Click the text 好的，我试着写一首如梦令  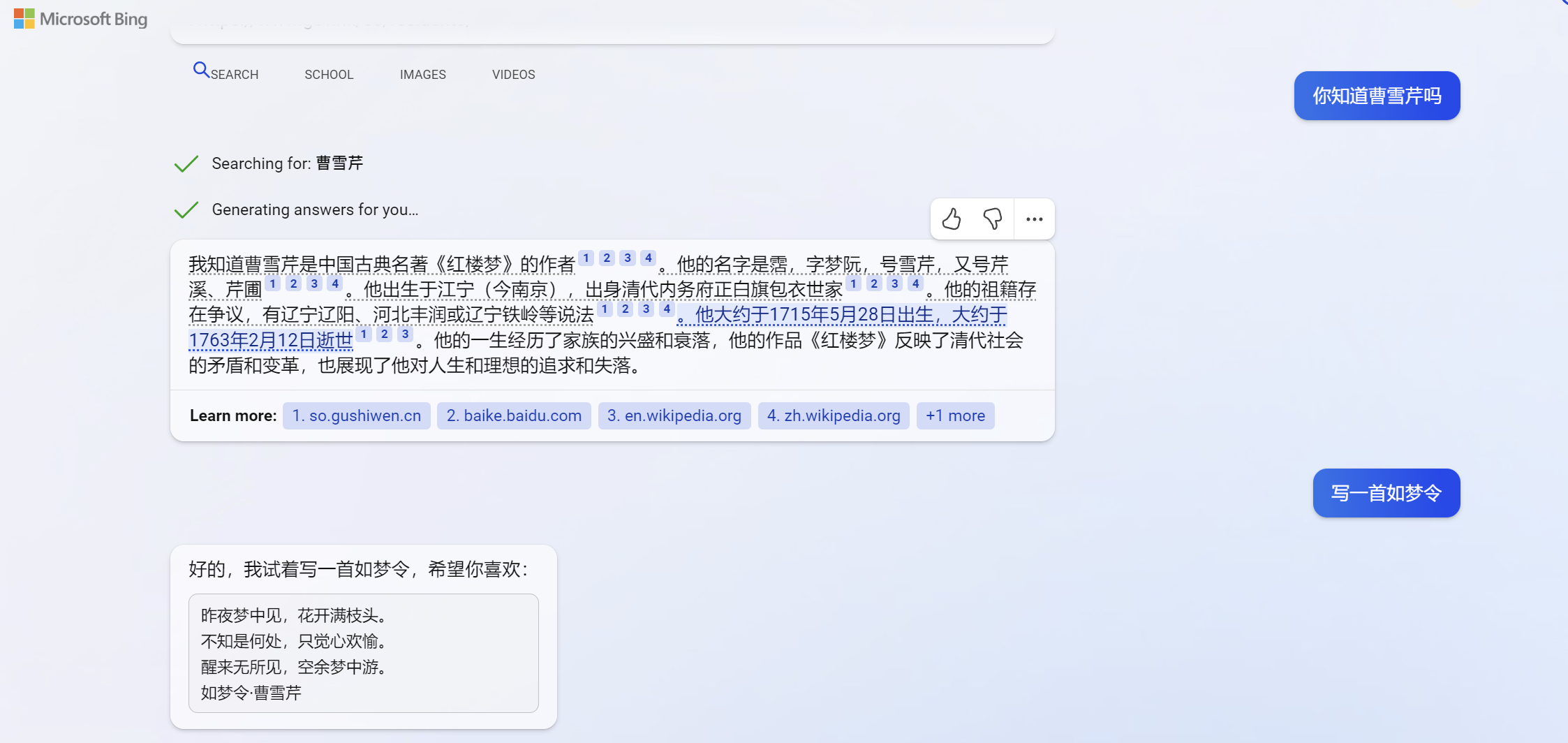(x=299, y=569)
